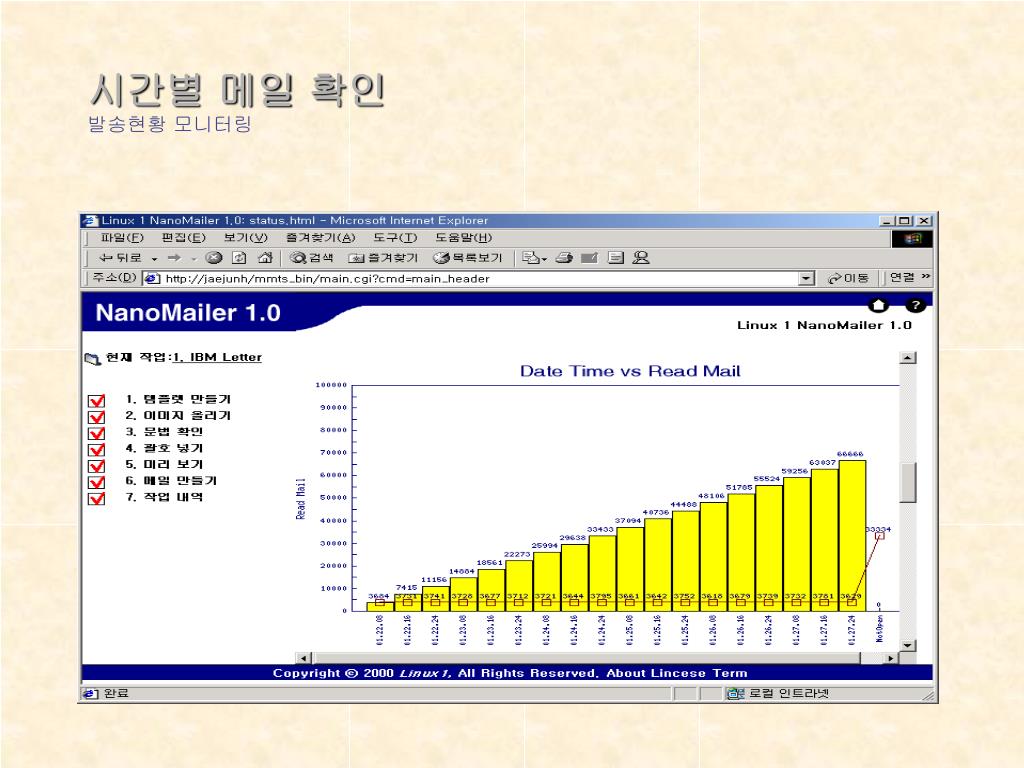The image size is (1024, 768).
Task: Click into the address URL field
Action: (479, 279)
